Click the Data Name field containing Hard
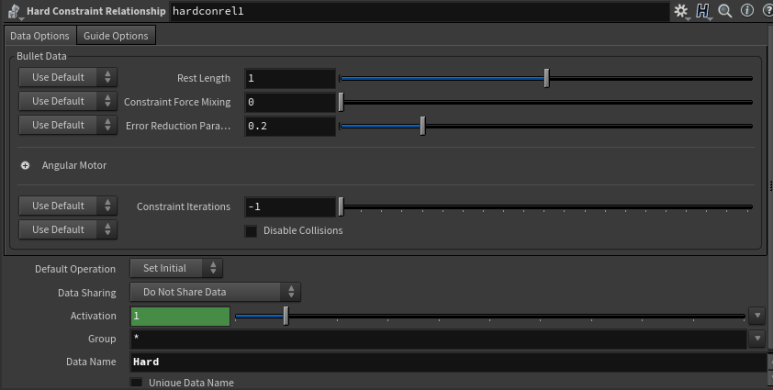 (448, 362)
